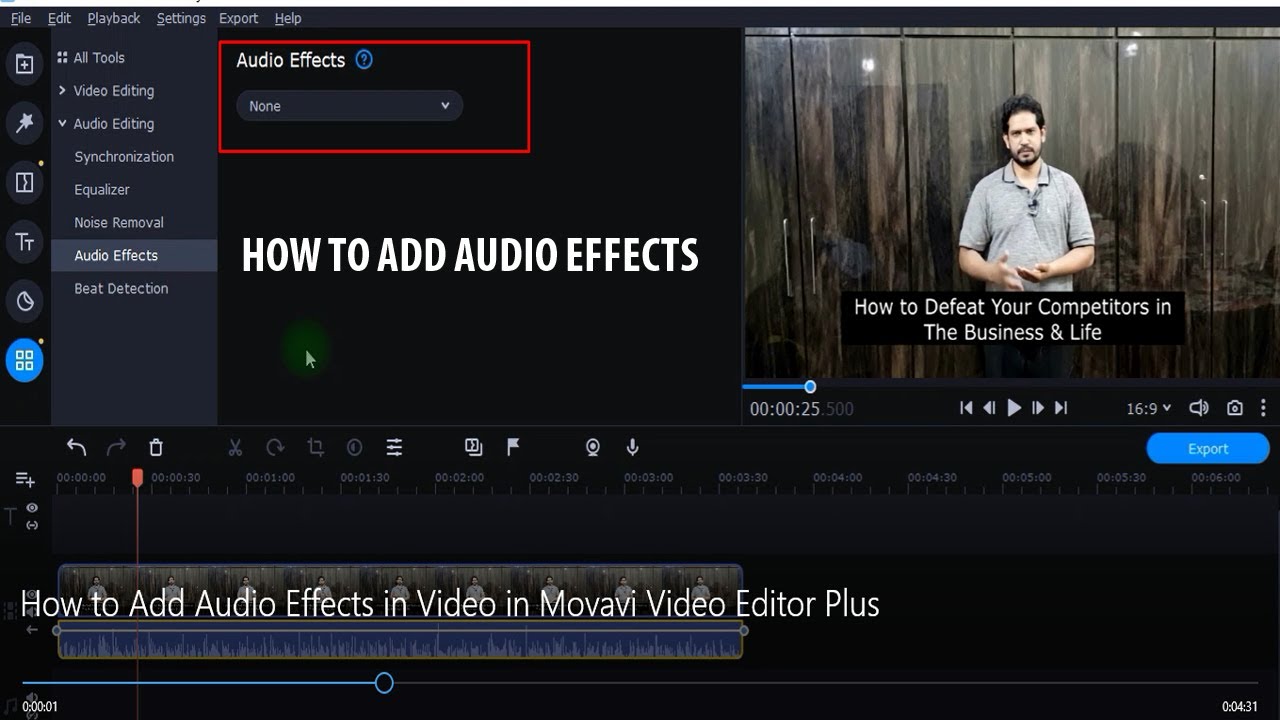This screenshot has height=720, width=1280.
Task: Click the Undo arrow in timeline toolbar
Action: pyautogui.click(x=76, y=447)
